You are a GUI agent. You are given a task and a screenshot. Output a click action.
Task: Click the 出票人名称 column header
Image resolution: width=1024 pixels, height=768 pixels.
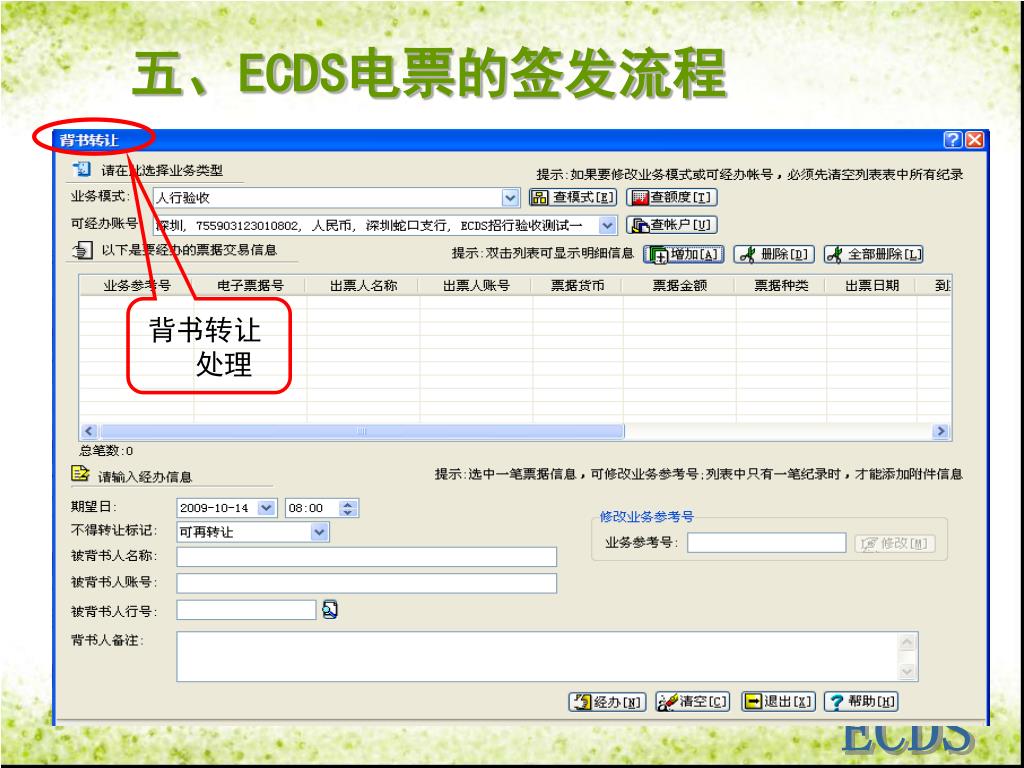pos(363,285)
